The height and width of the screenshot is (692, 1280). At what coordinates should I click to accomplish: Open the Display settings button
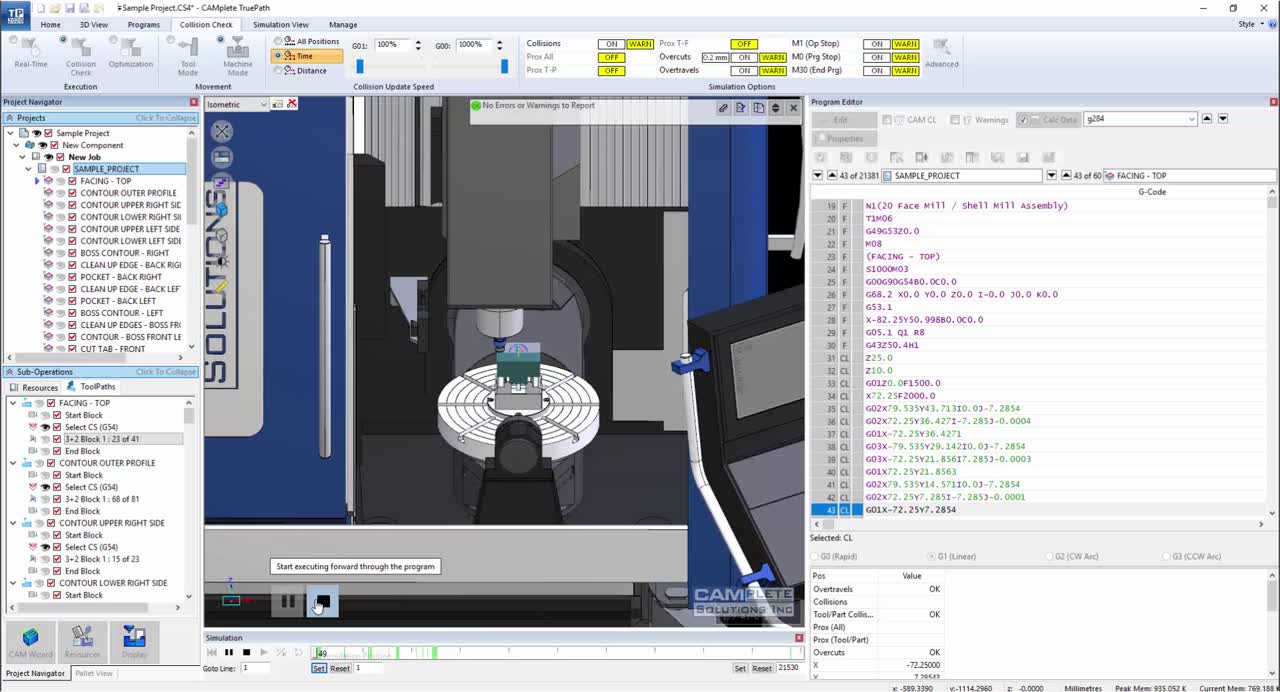(134, 642)
